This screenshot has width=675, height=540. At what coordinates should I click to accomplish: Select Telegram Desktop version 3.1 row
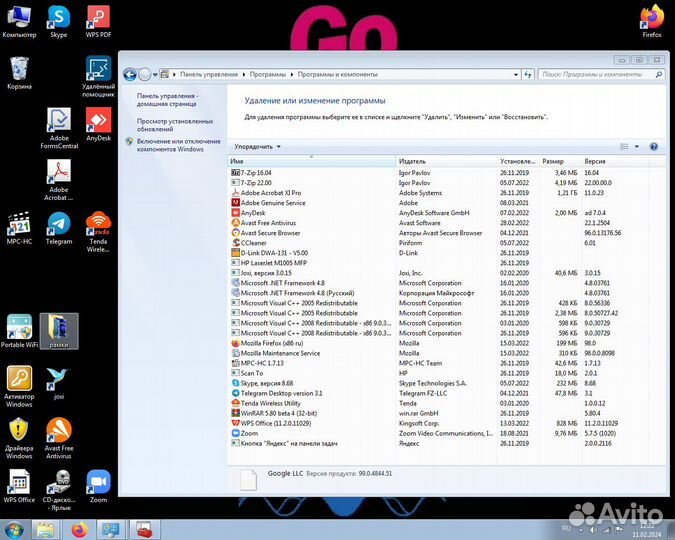[x=440, y=393]
